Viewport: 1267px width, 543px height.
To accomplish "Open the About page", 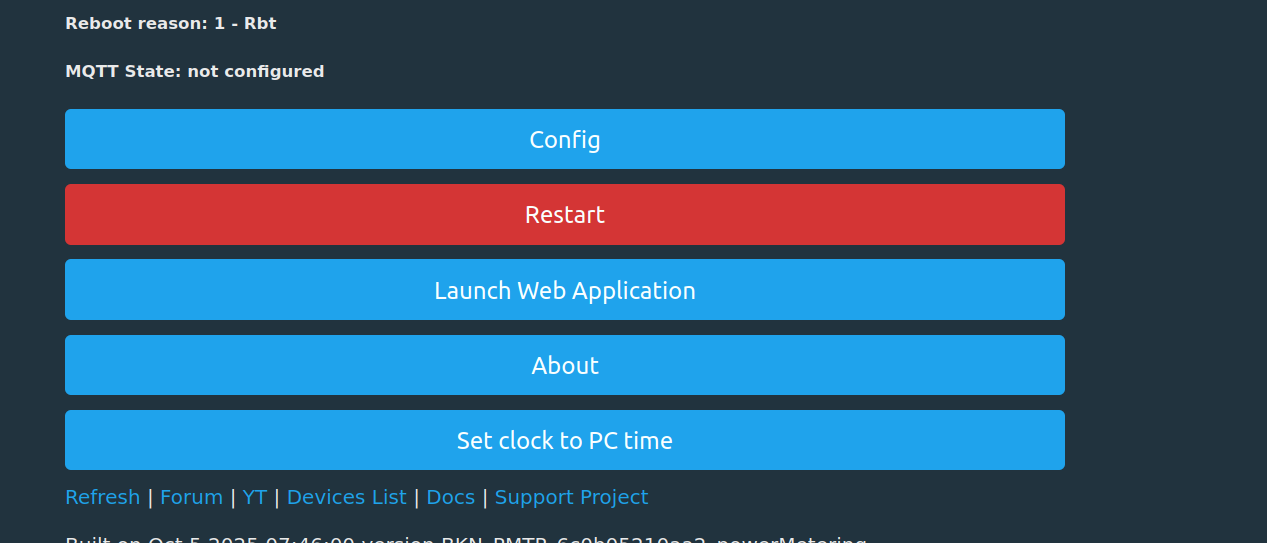I will (565, 365).
